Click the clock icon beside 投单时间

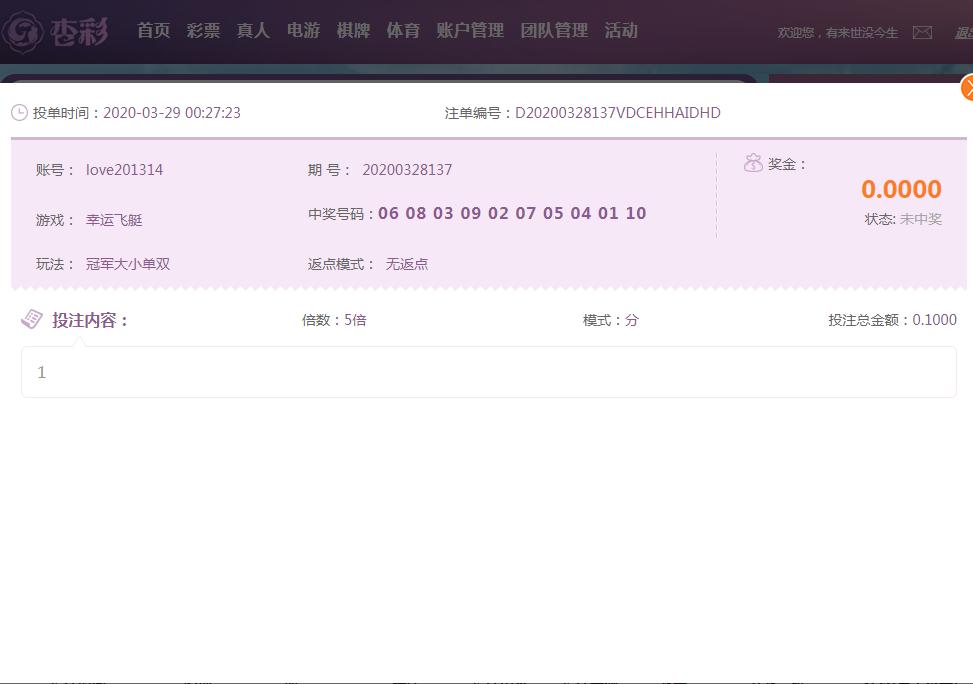[19, 113]
